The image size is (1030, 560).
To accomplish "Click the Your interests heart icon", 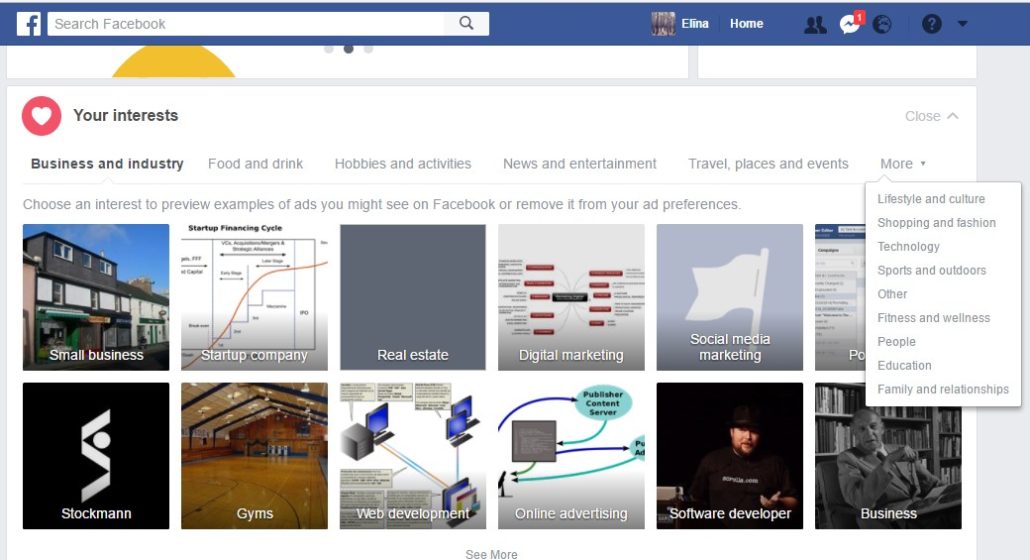I will pyautogui.click(x=41, y=116).
